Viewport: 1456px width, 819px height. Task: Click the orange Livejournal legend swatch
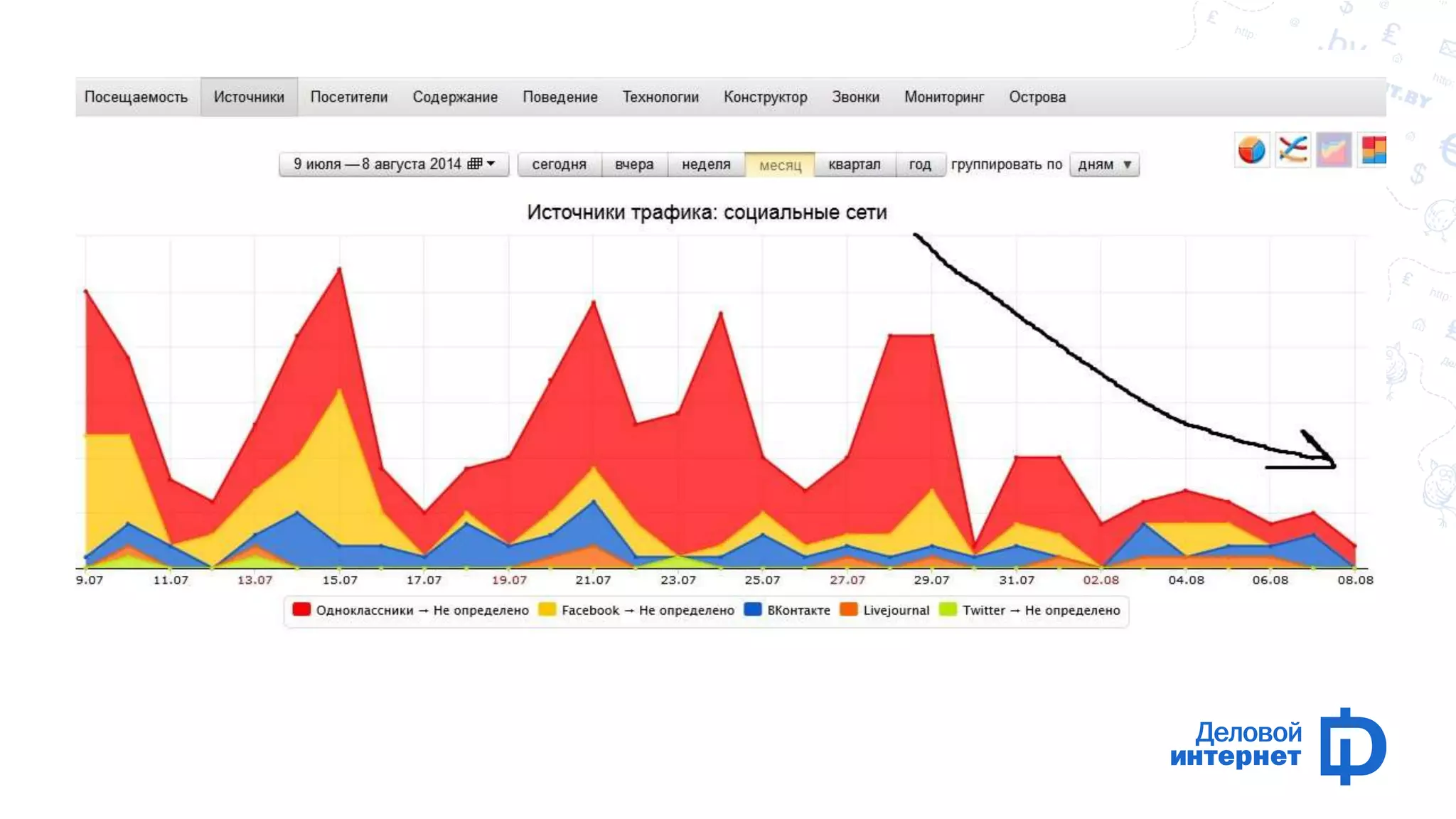click(849, 609)
